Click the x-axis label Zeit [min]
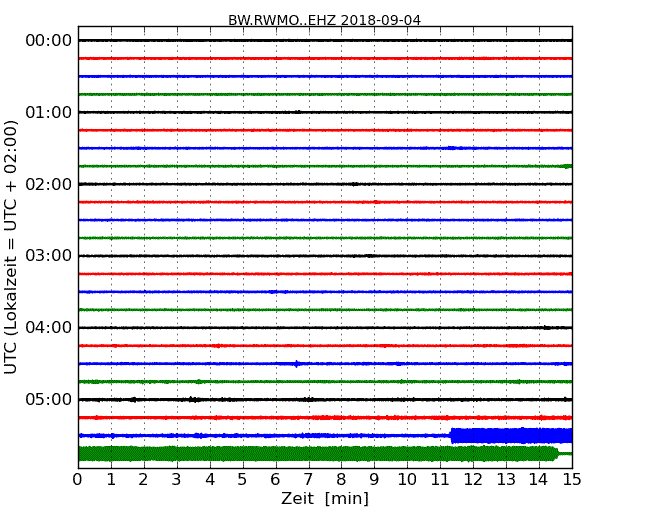Image resolution: width=650 pixels, height=520 pixels. point(325,498)
